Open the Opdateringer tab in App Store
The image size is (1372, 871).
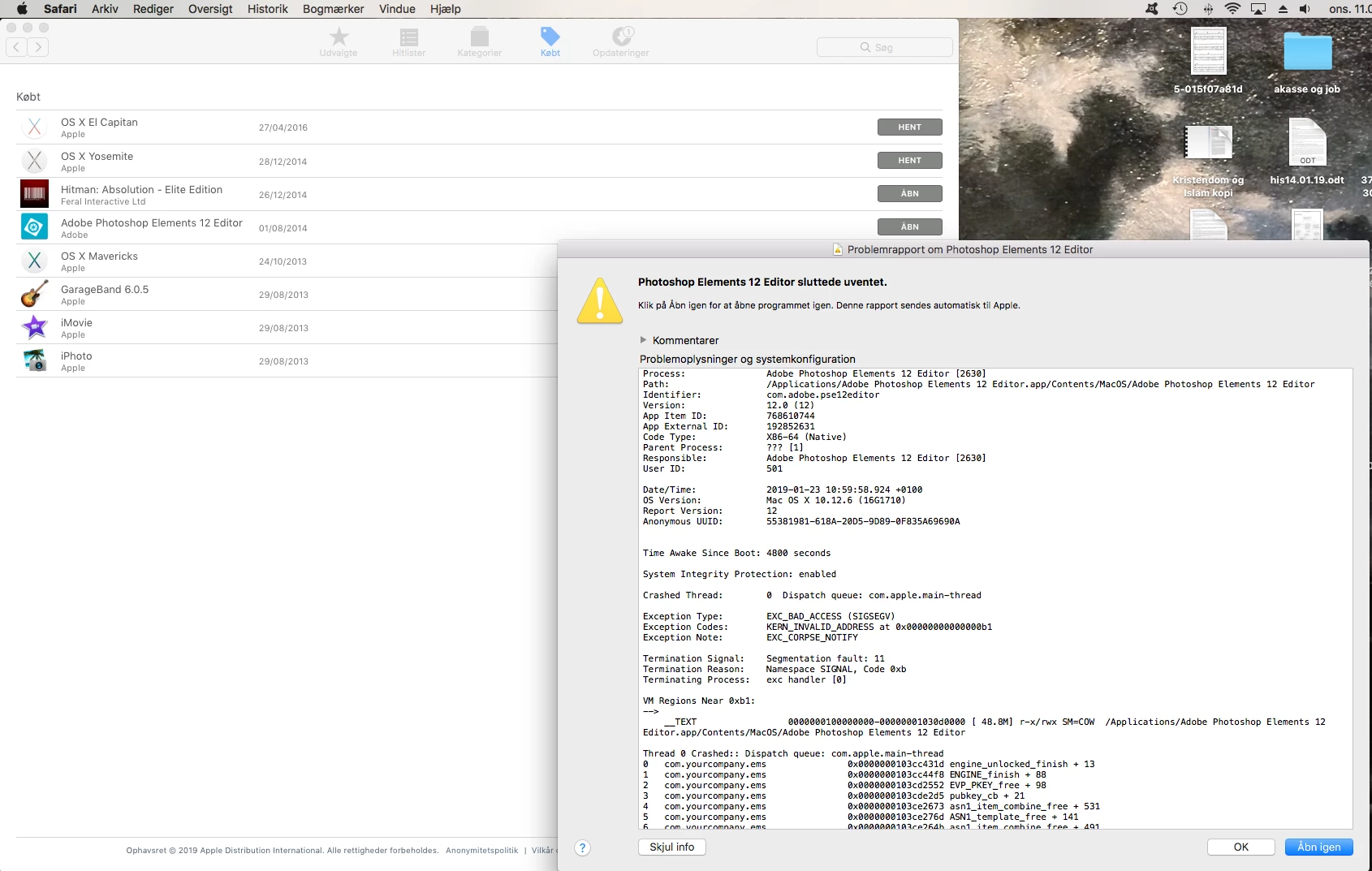(x=621, y=41)
